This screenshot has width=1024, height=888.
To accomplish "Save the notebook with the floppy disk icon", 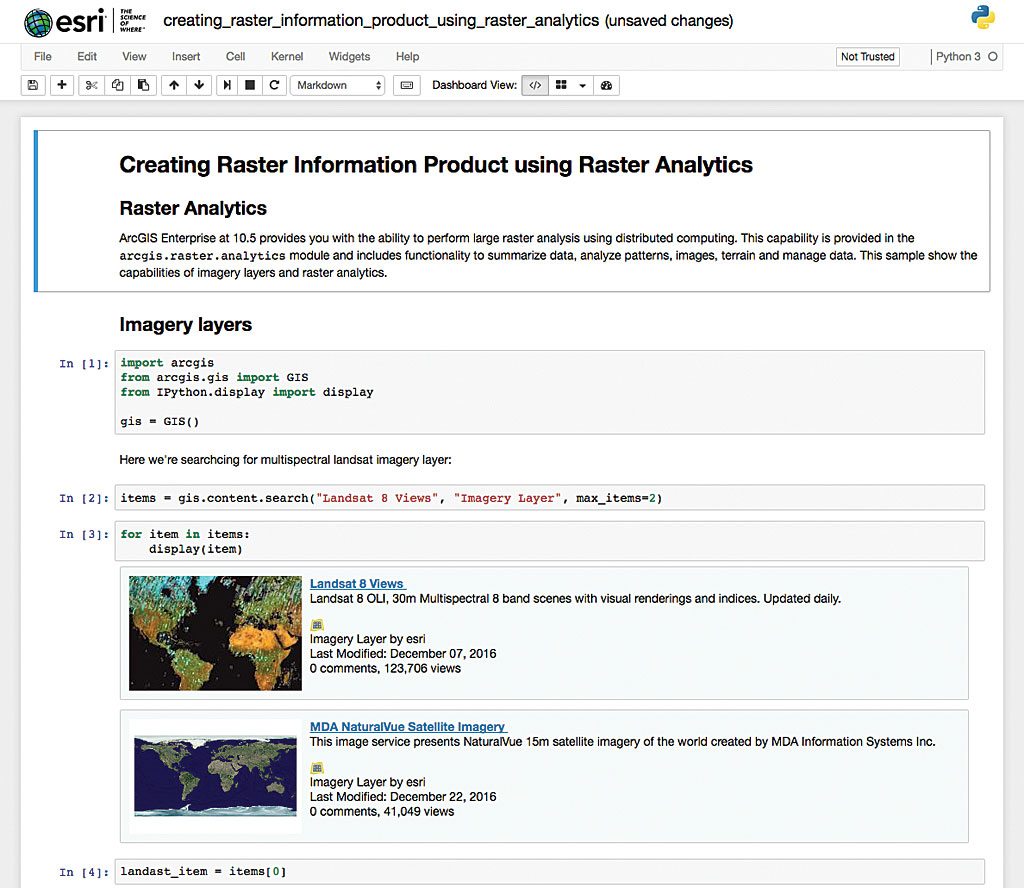I will [x=33, y=85].
